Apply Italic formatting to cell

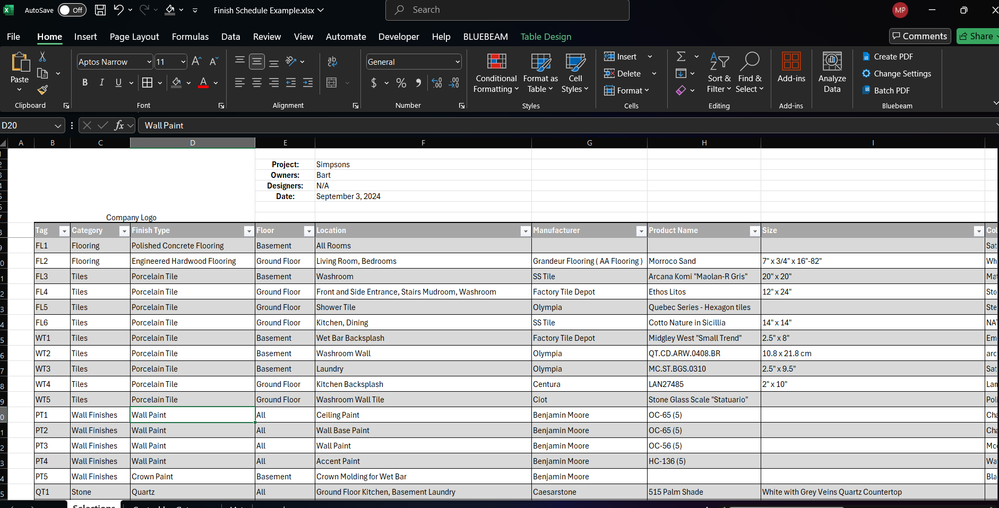pyautogui.click(x=102, y=83)
